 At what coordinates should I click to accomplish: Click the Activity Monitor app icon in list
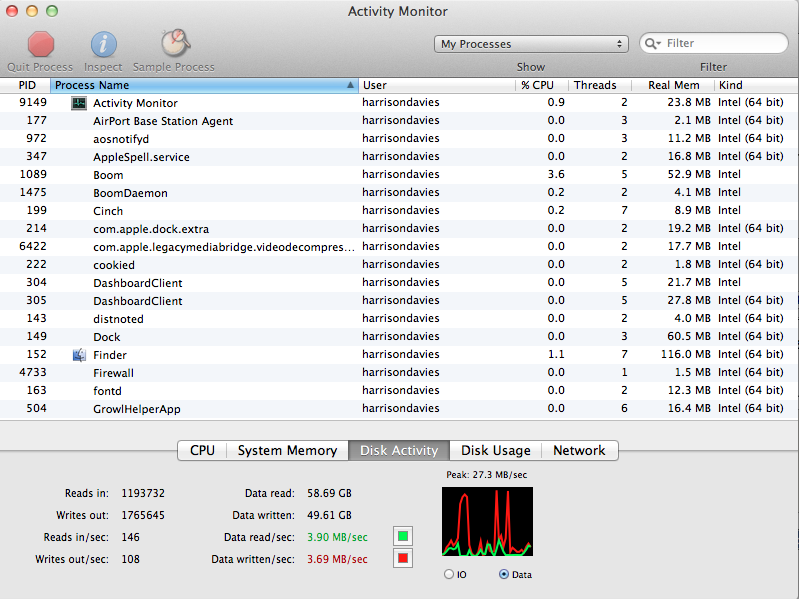(x=78, y=103)
